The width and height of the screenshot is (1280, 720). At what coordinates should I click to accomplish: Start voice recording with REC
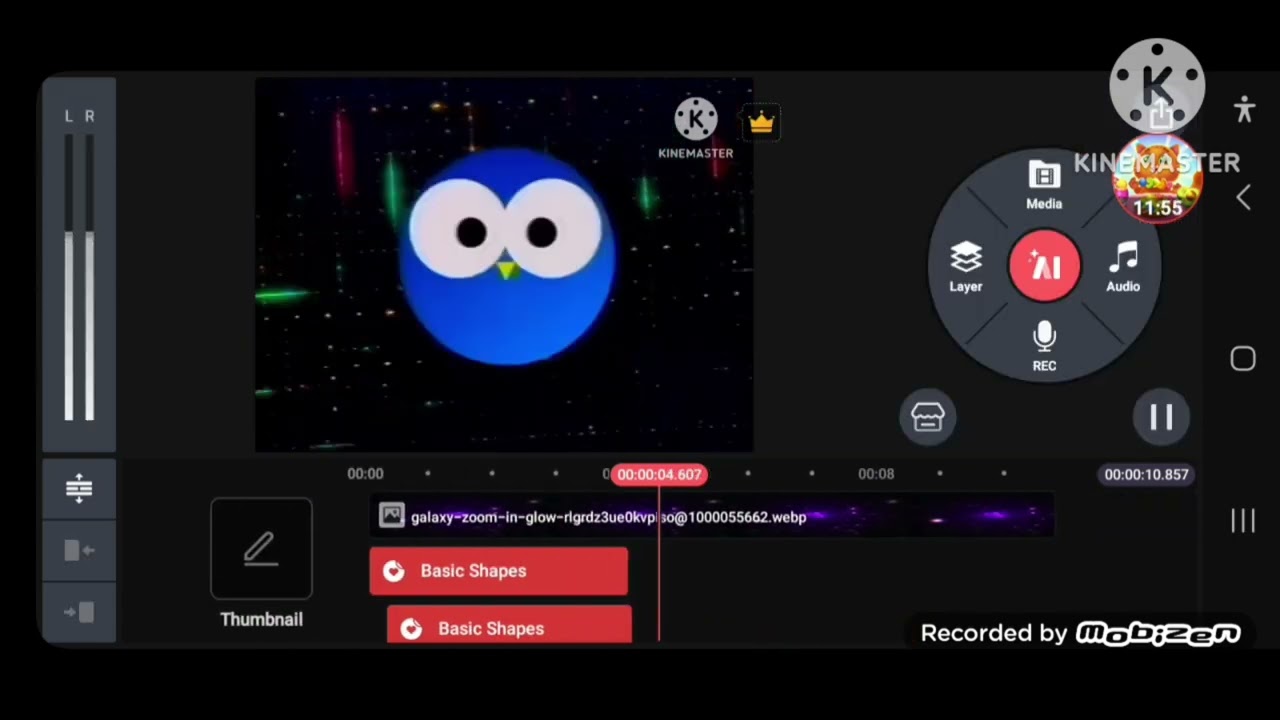click(1044, 346)
